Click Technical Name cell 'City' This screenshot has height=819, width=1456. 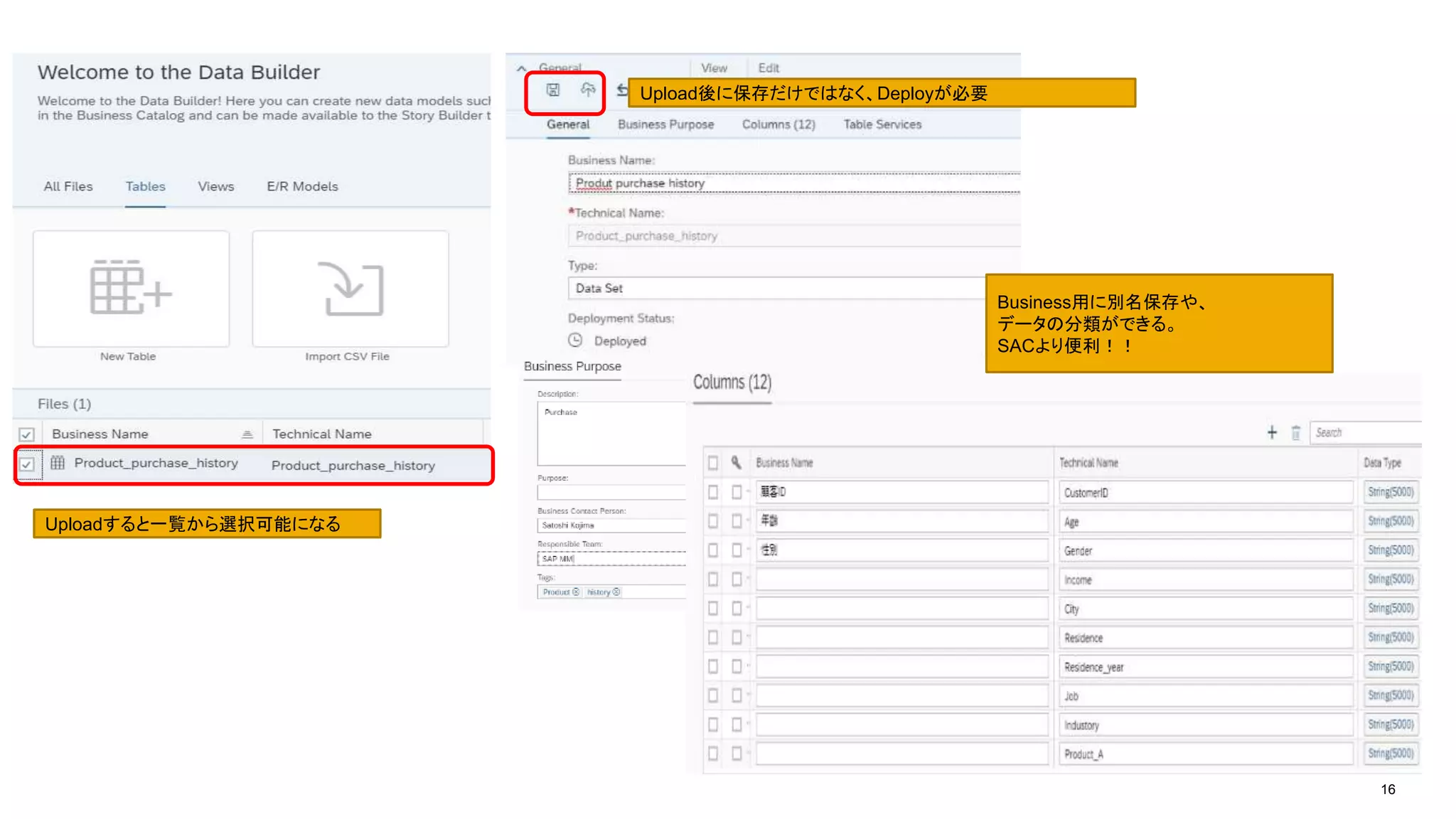[x=1206, y=609]
